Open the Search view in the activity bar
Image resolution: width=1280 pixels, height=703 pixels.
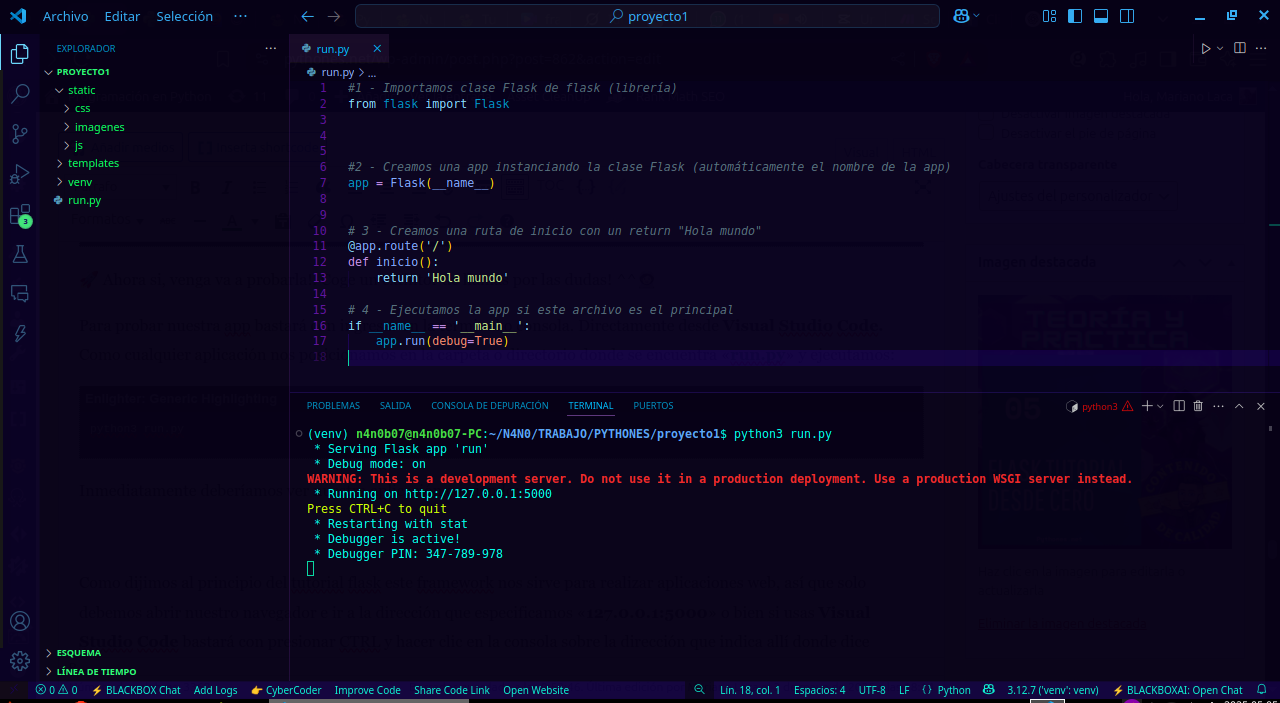pos(19,93)
